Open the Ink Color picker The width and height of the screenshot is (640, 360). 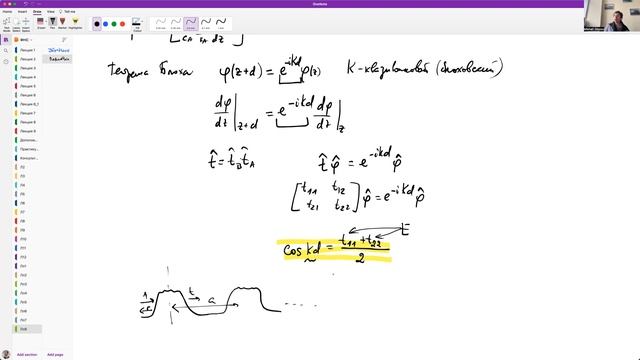[137, 24]
